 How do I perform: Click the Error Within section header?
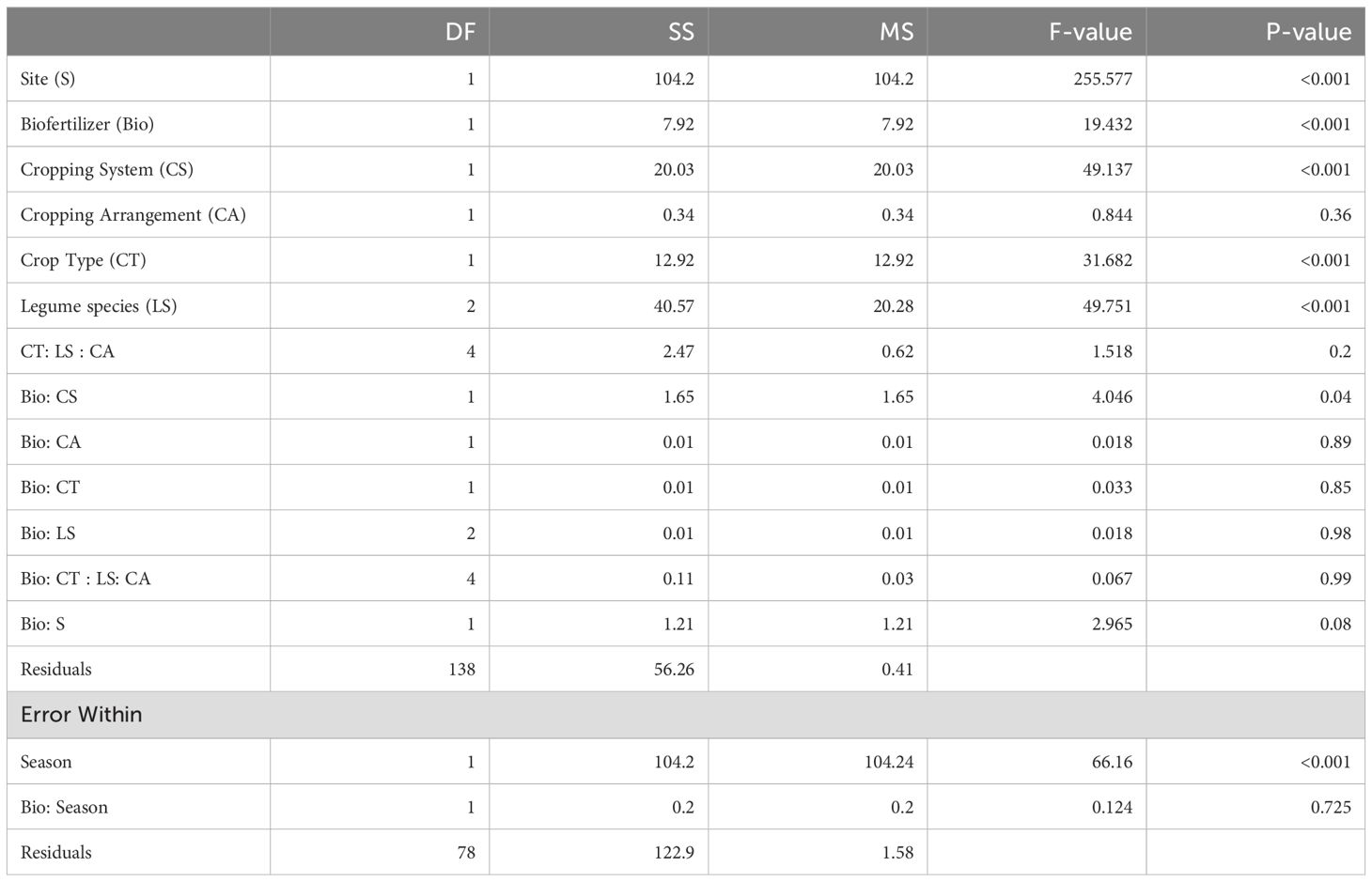(x=82, y=715)
